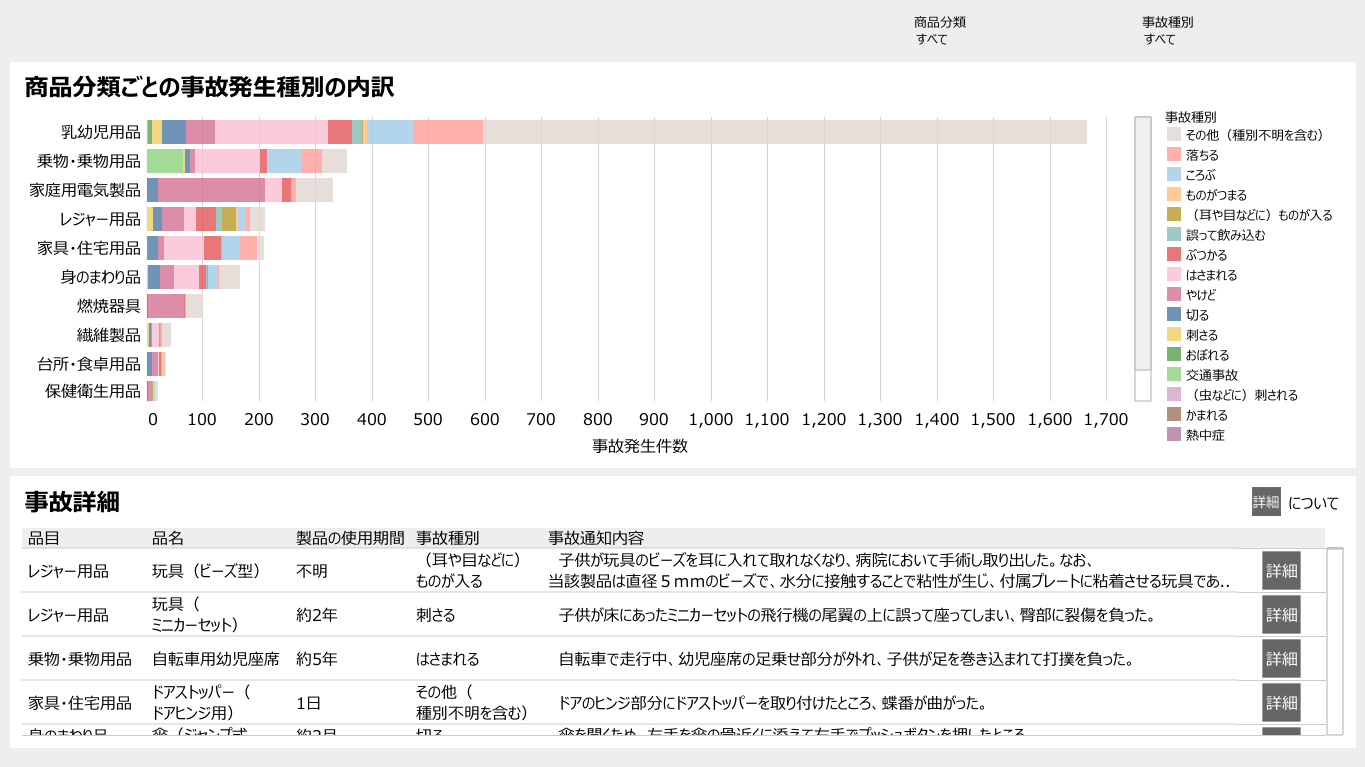The width and height of the screenshot is (1365, 767).
Task: Select the 切る legend swatch
Action: coord(1174,315)
